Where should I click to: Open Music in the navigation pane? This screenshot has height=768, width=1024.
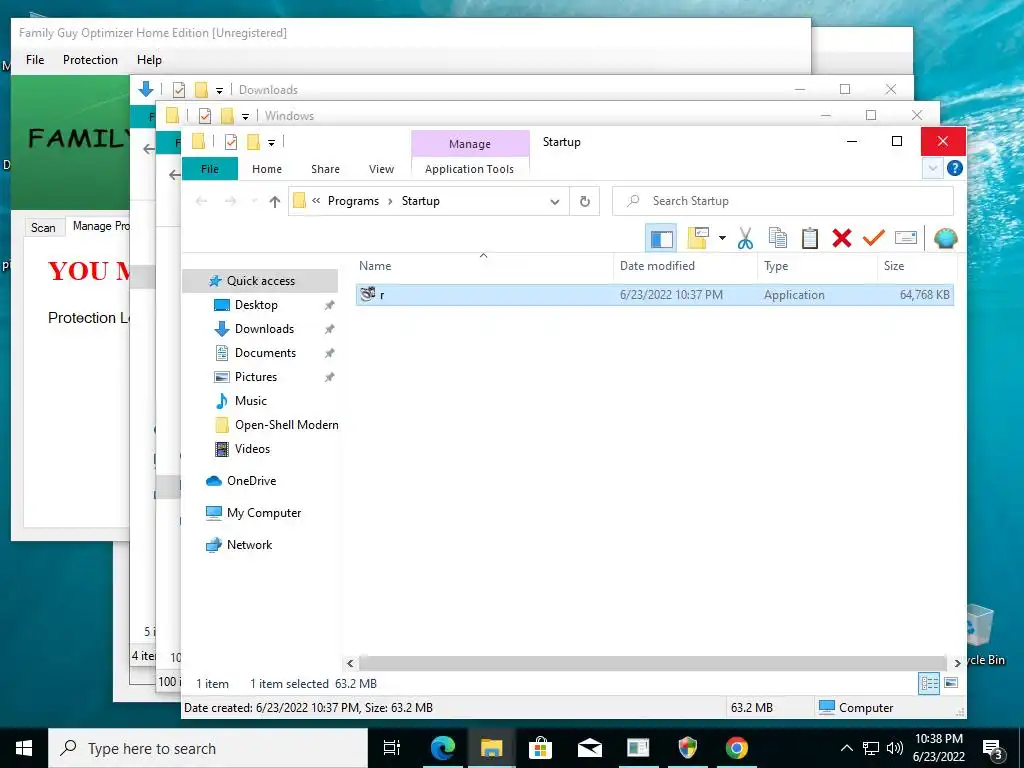pos(250,401)
